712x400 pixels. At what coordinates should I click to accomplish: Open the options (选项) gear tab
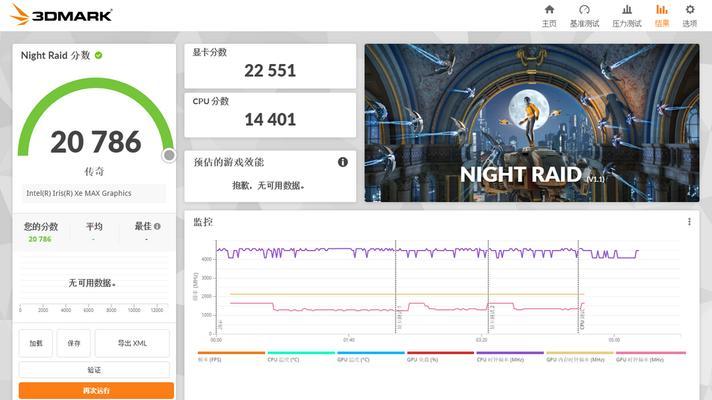coord(689,16)
